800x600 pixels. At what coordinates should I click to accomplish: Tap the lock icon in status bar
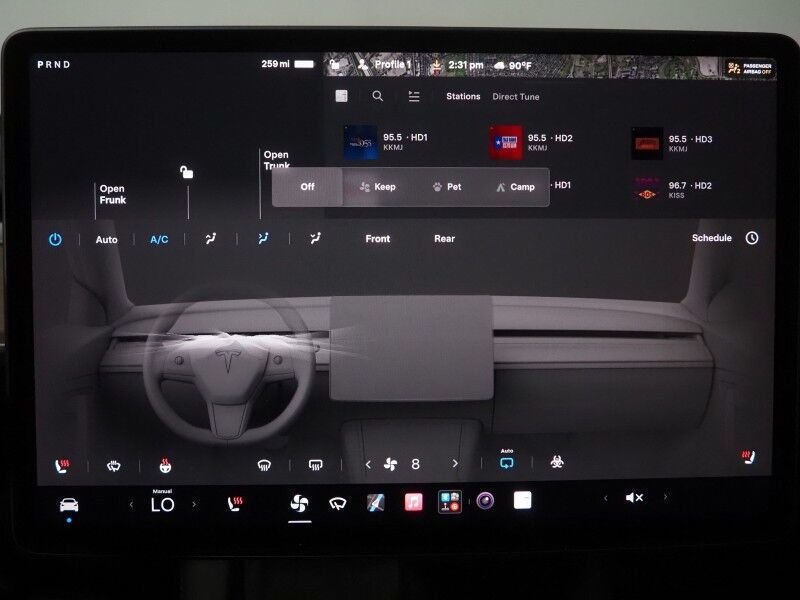point(334,64)
